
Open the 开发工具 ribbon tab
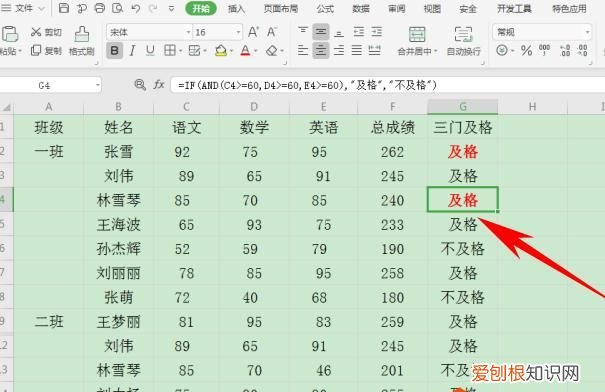pyautogui.click(x=514, y=8)
